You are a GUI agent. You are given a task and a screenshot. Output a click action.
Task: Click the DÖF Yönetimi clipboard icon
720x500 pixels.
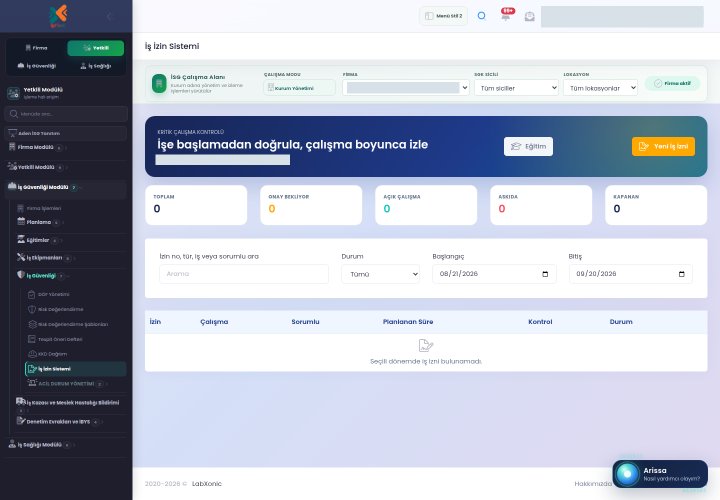coord(32,294)
